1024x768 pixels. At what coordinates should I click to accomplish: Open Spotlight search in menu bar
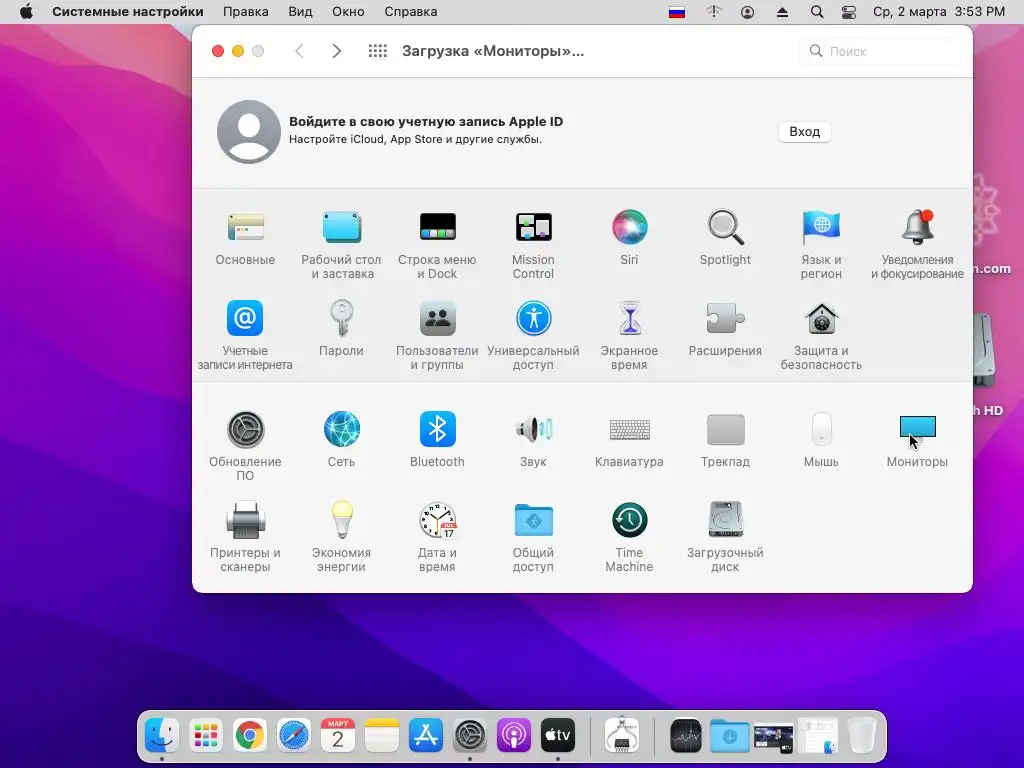[x=816, y=12]
